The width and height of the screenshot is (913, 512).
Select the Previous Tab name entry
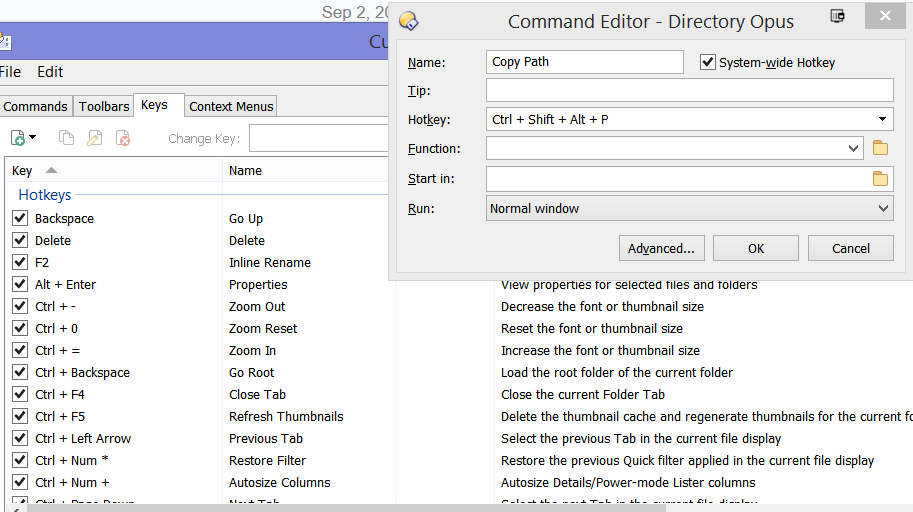[x=266, y=439]
